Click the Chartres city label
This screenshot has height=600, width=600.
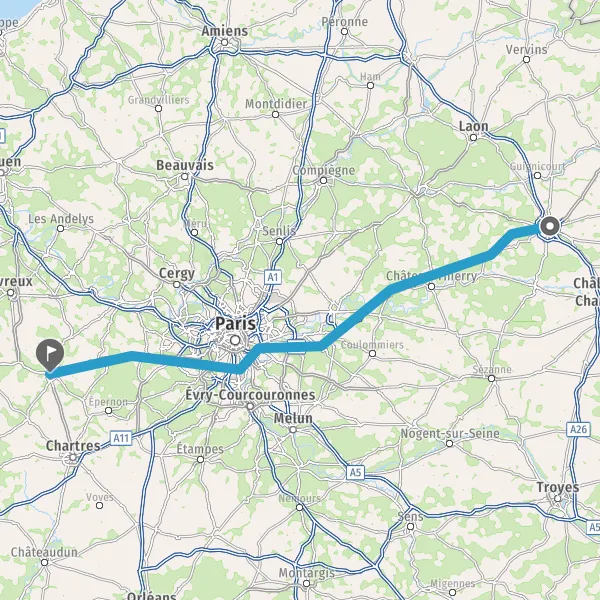tap(73, 446)
